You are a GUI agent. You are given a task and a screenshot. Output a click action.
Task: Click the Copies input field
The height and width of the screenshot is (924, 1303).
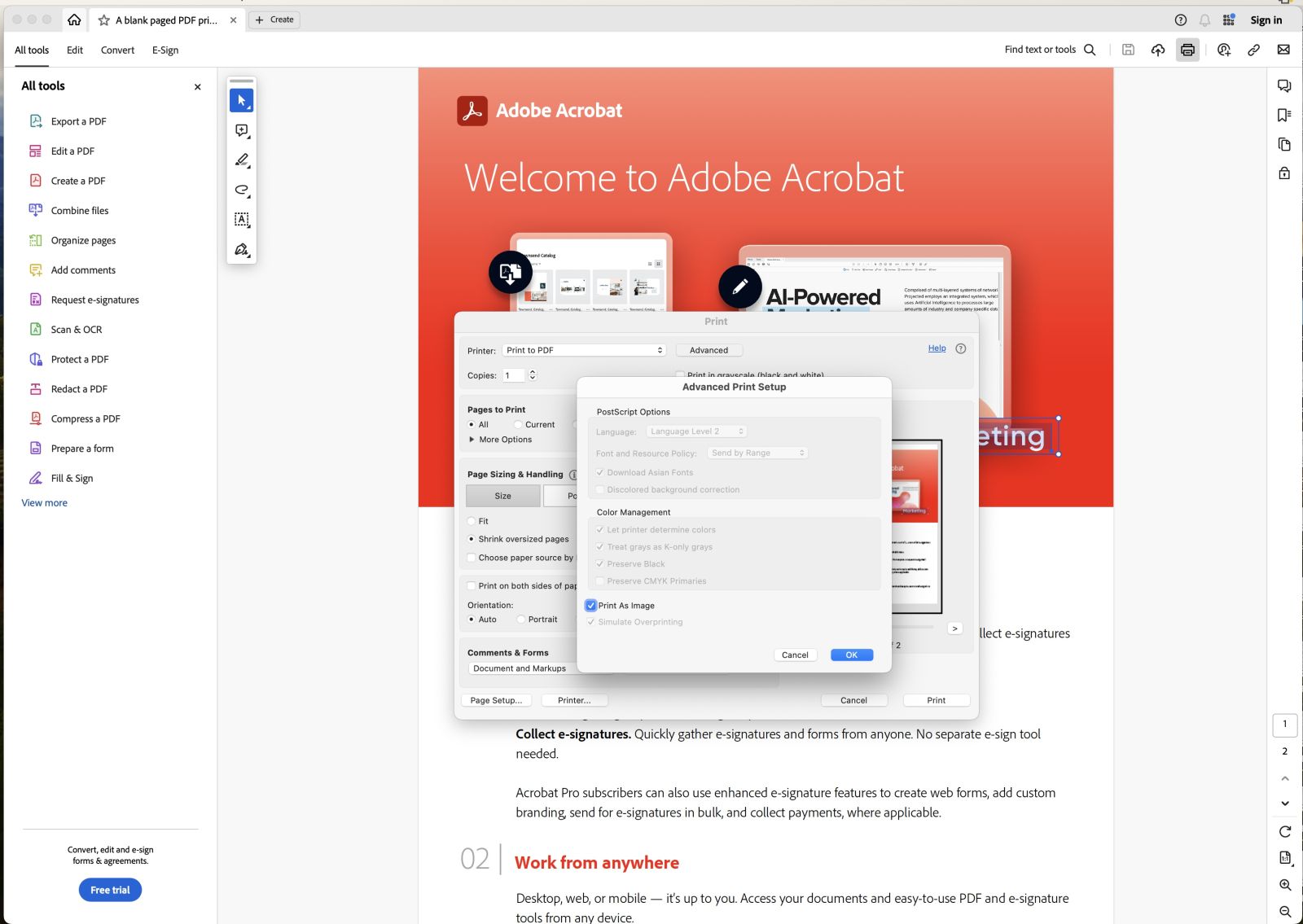[x=514, y=375]
